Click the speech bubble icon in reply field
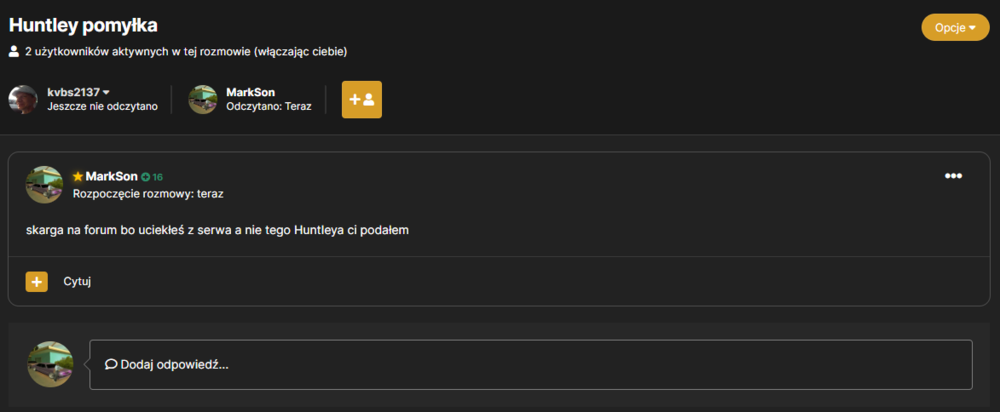1000x412 pixels. [x=111, y=365]
